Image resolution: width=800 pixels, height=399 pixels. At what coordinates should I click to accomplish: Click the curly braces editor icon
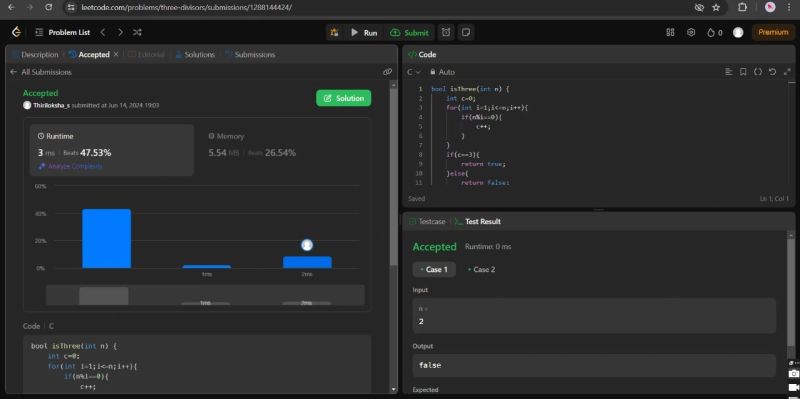[x=758, y=72]
